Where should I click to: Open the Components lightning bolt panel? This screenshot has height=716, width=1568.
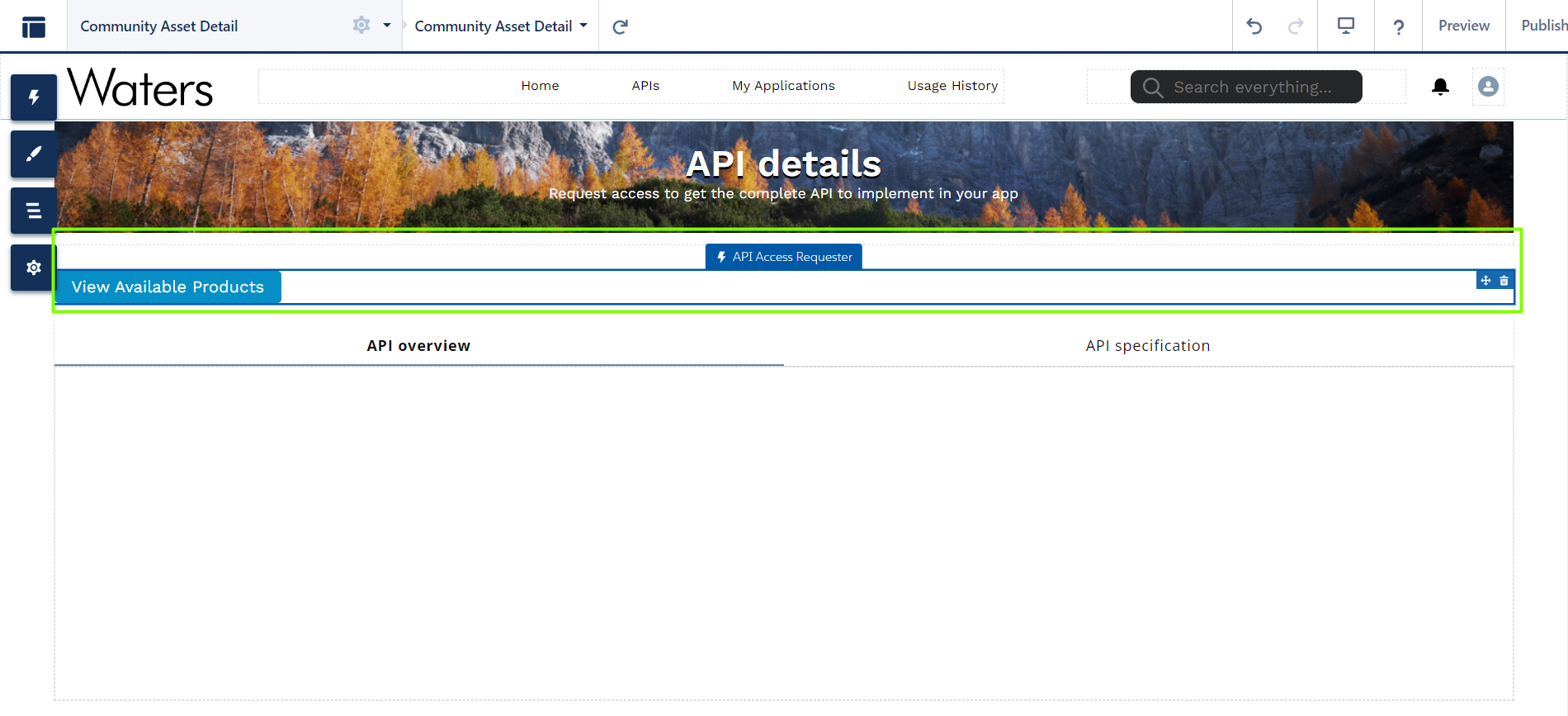tap(34, 97)
